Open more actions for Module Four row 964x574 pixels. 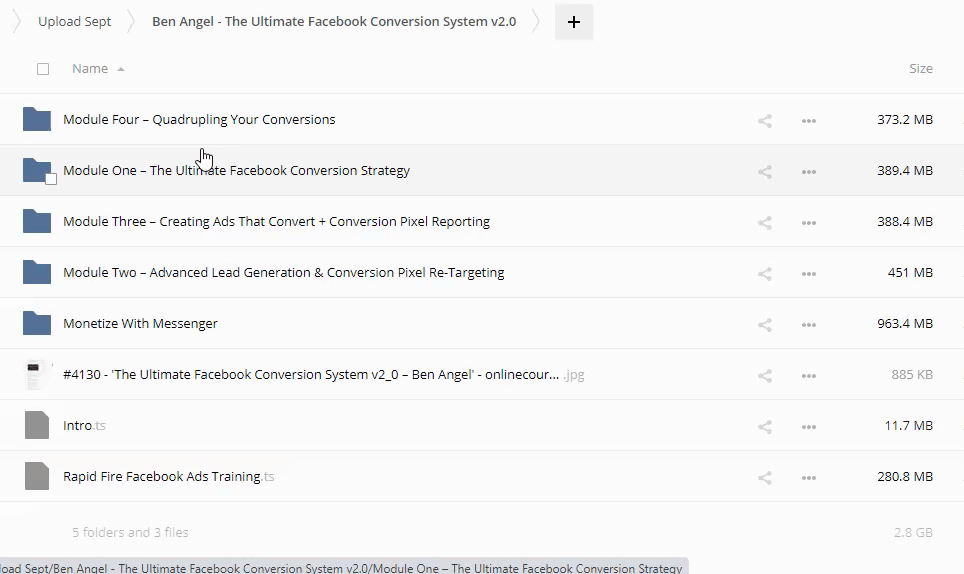point(809,121)
